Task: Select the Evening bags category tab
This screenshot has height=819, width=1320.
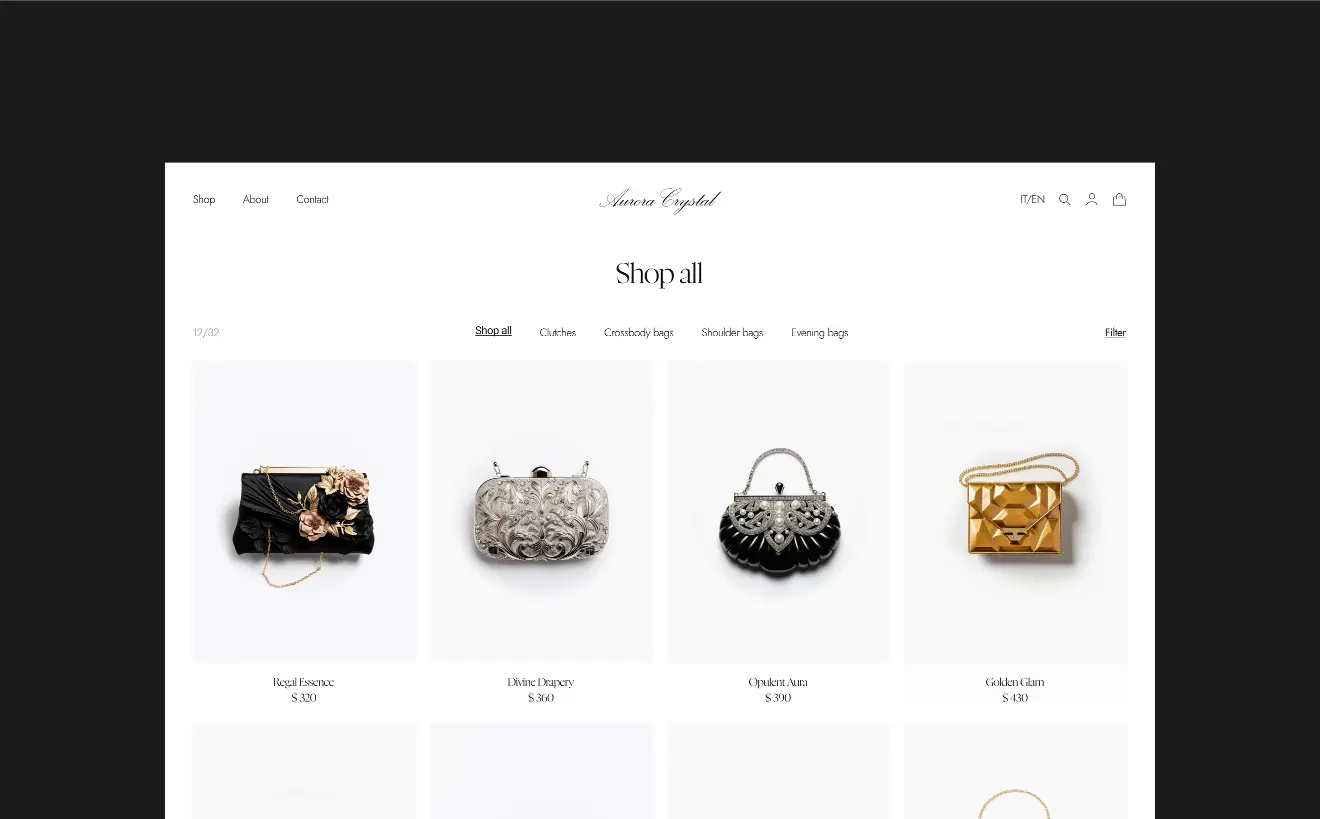Action: tap(819, 332)
